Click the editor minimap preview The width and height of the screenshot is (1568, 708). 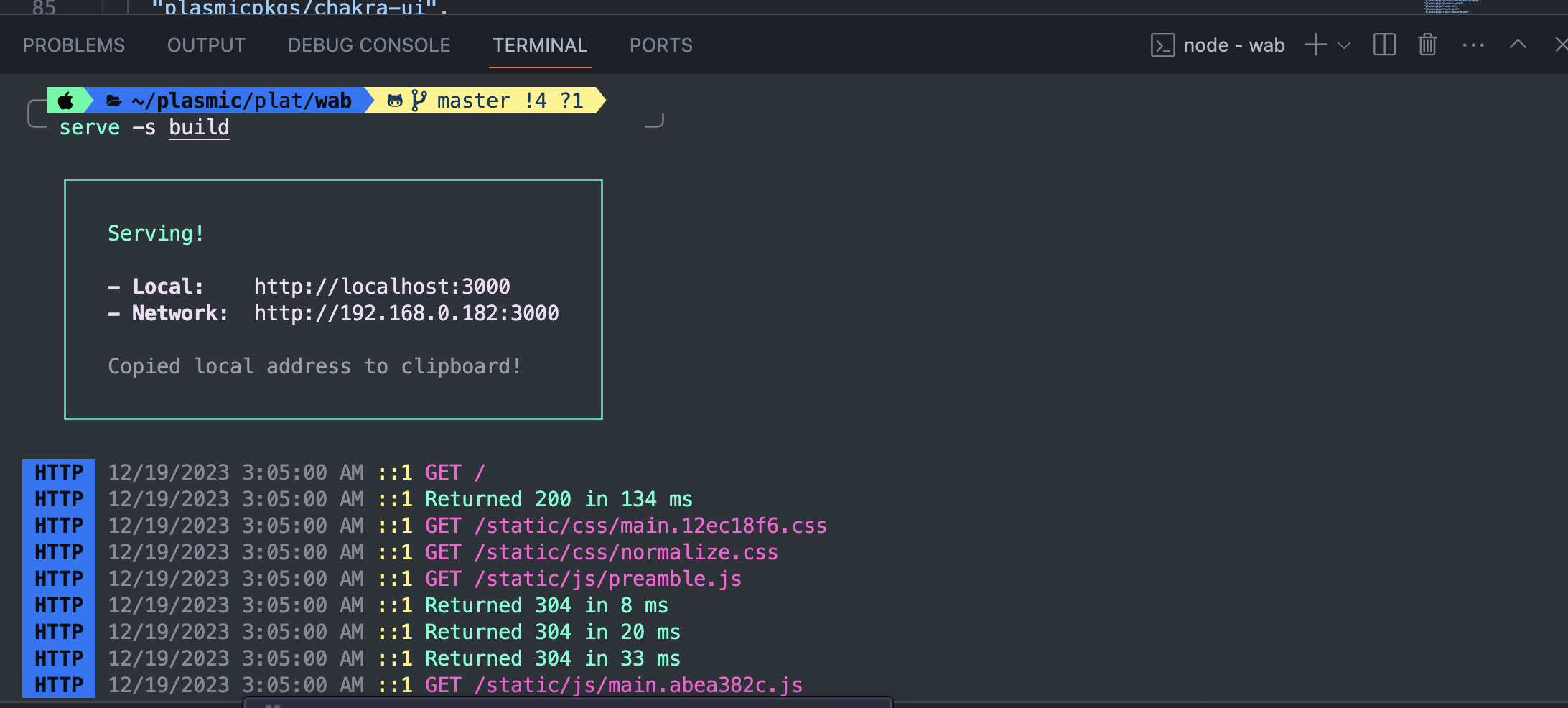(x=1450, y=6)
